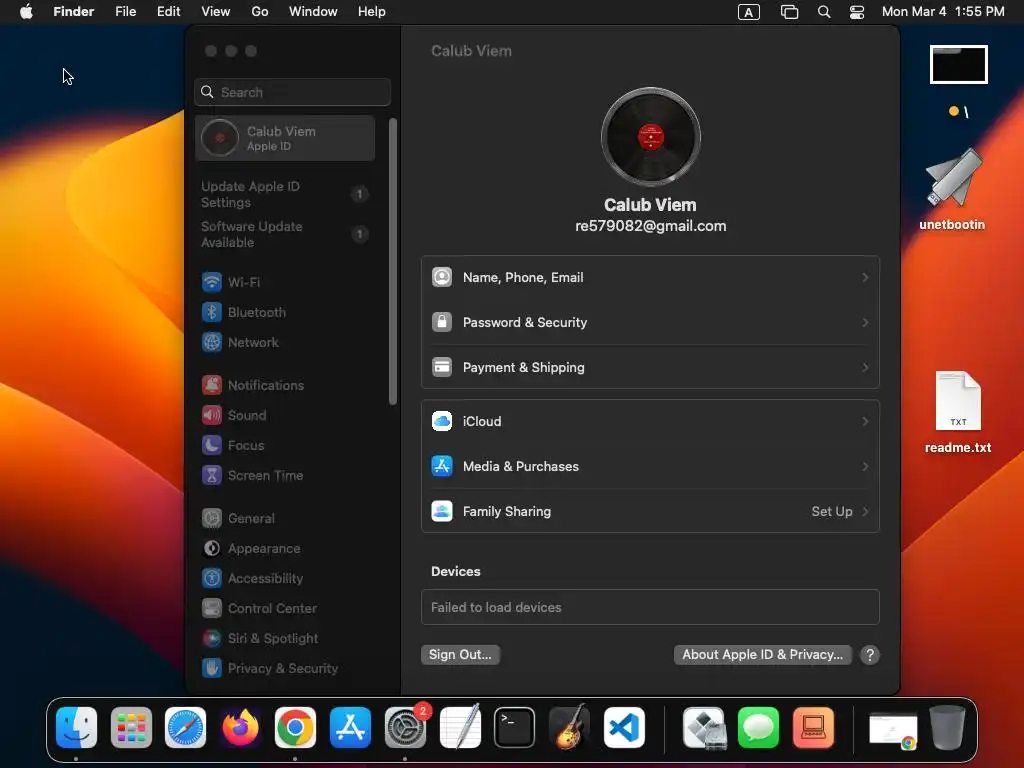
Task: Select unetbootin icon on desktop
Action: 953,189
